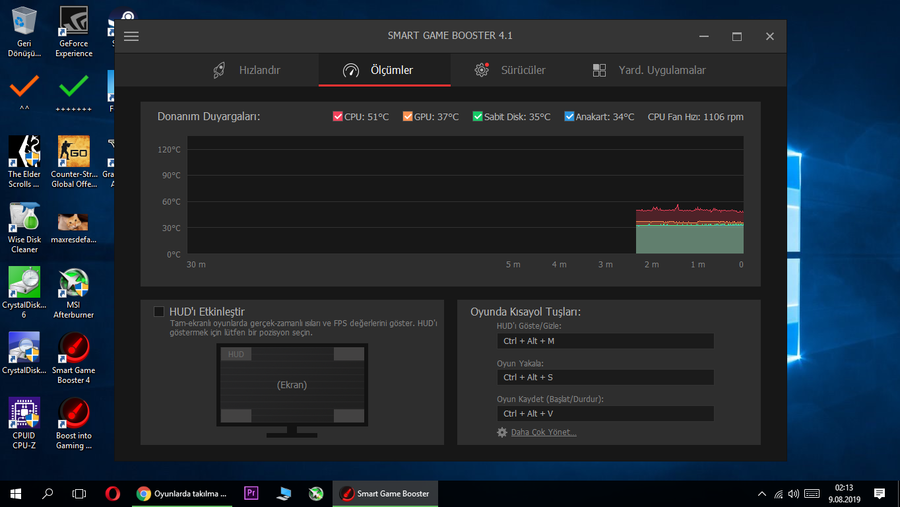Open the Wise Disk Cleaner shortcut
This screenshot has width=900, height=507.
tap(24, 227)
